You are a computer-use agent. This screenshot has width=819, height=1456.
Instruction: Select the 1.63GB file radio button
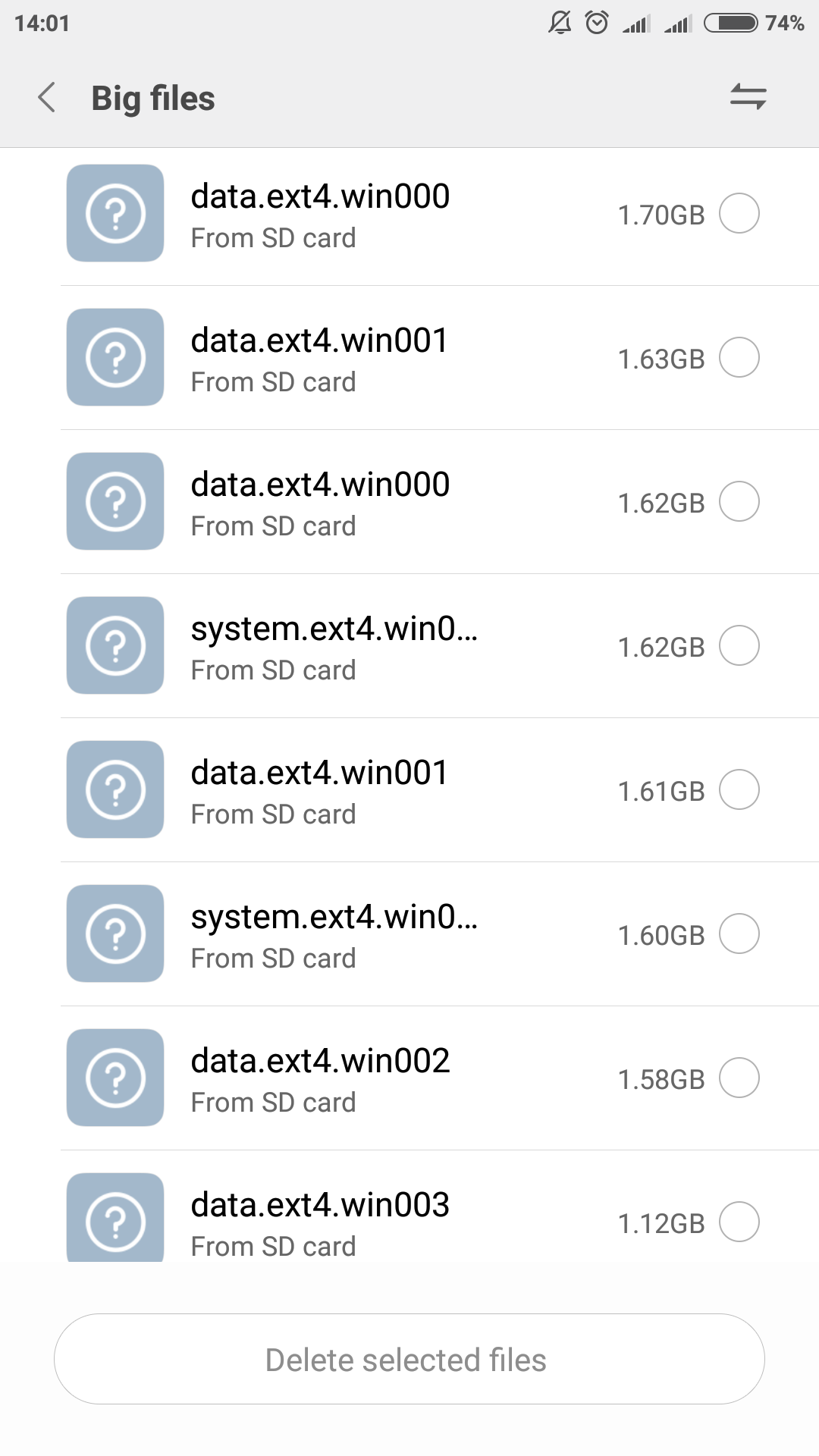(739, 357)
